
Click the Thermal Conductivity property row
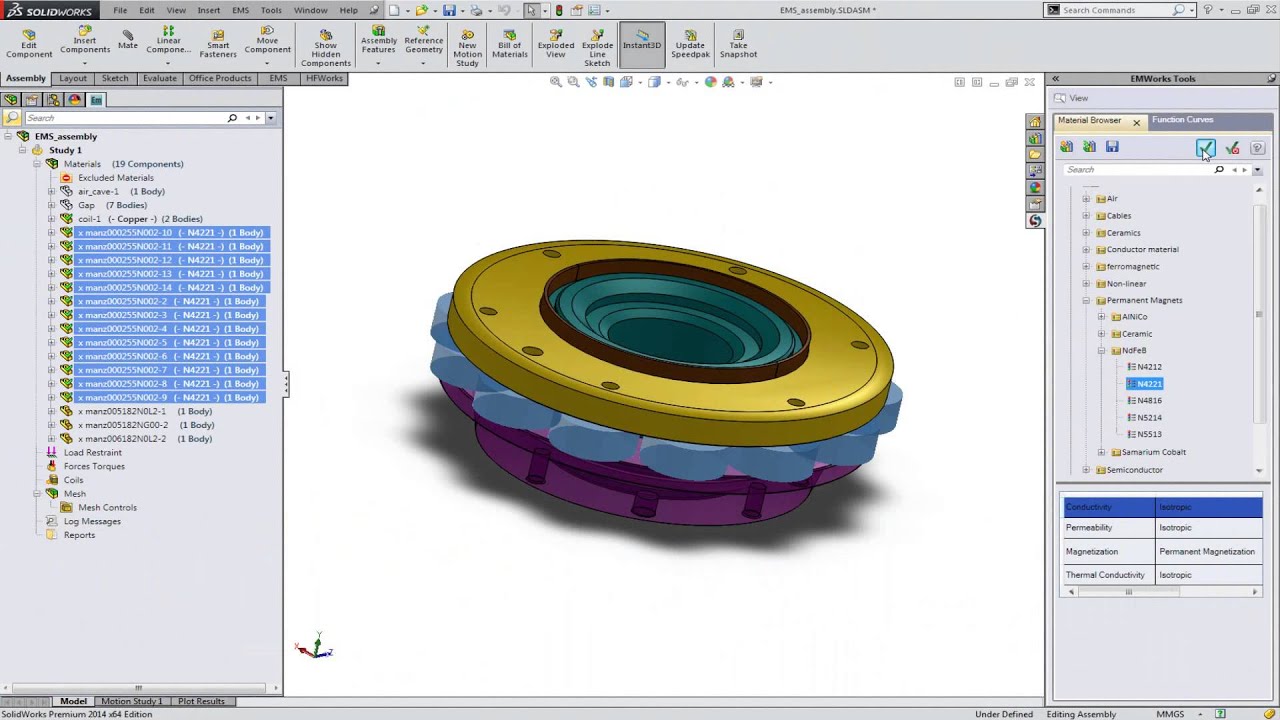pos(1162,575)
